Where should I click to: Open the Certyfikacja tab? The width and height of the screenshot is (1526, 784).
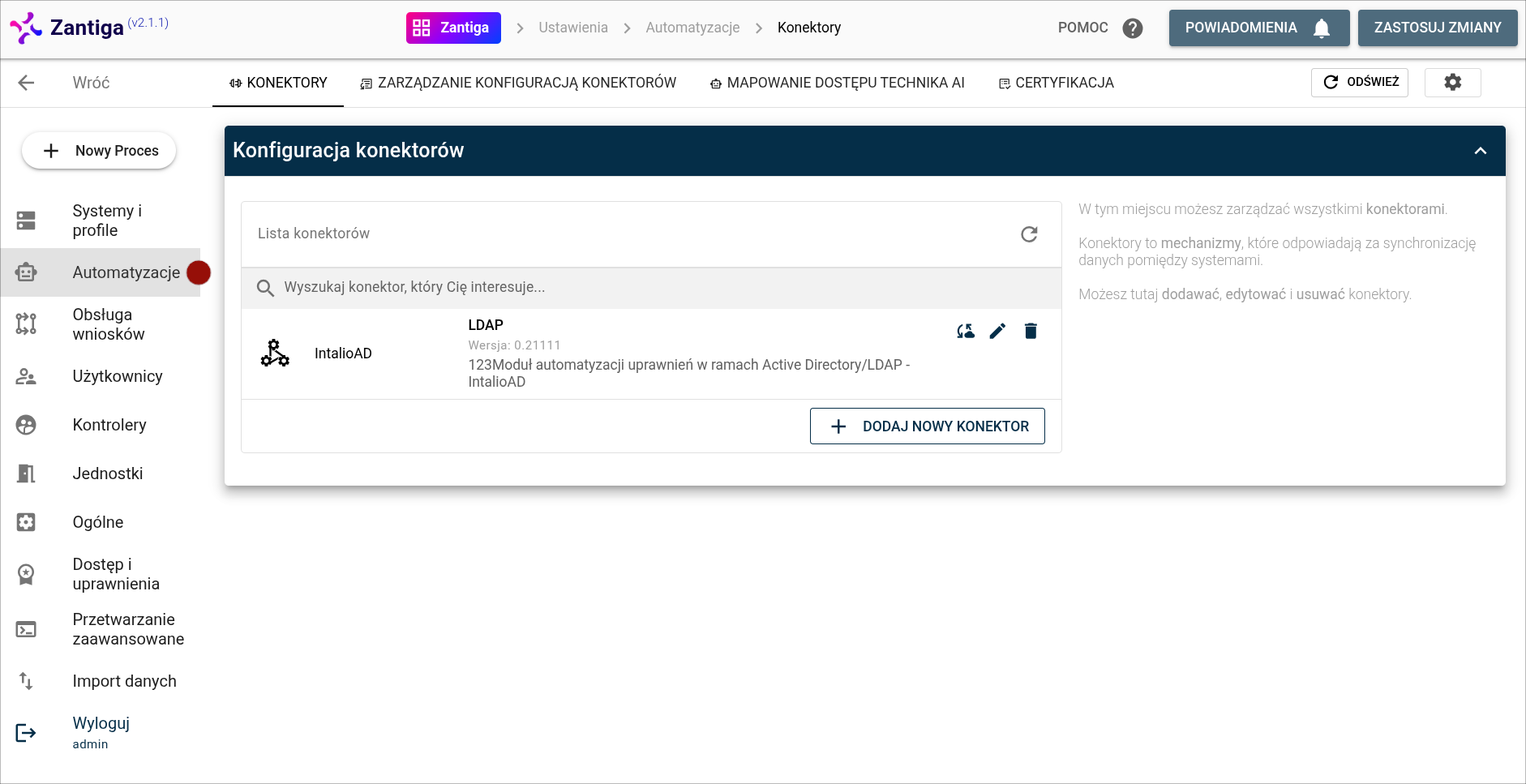tap(1056, 83)
